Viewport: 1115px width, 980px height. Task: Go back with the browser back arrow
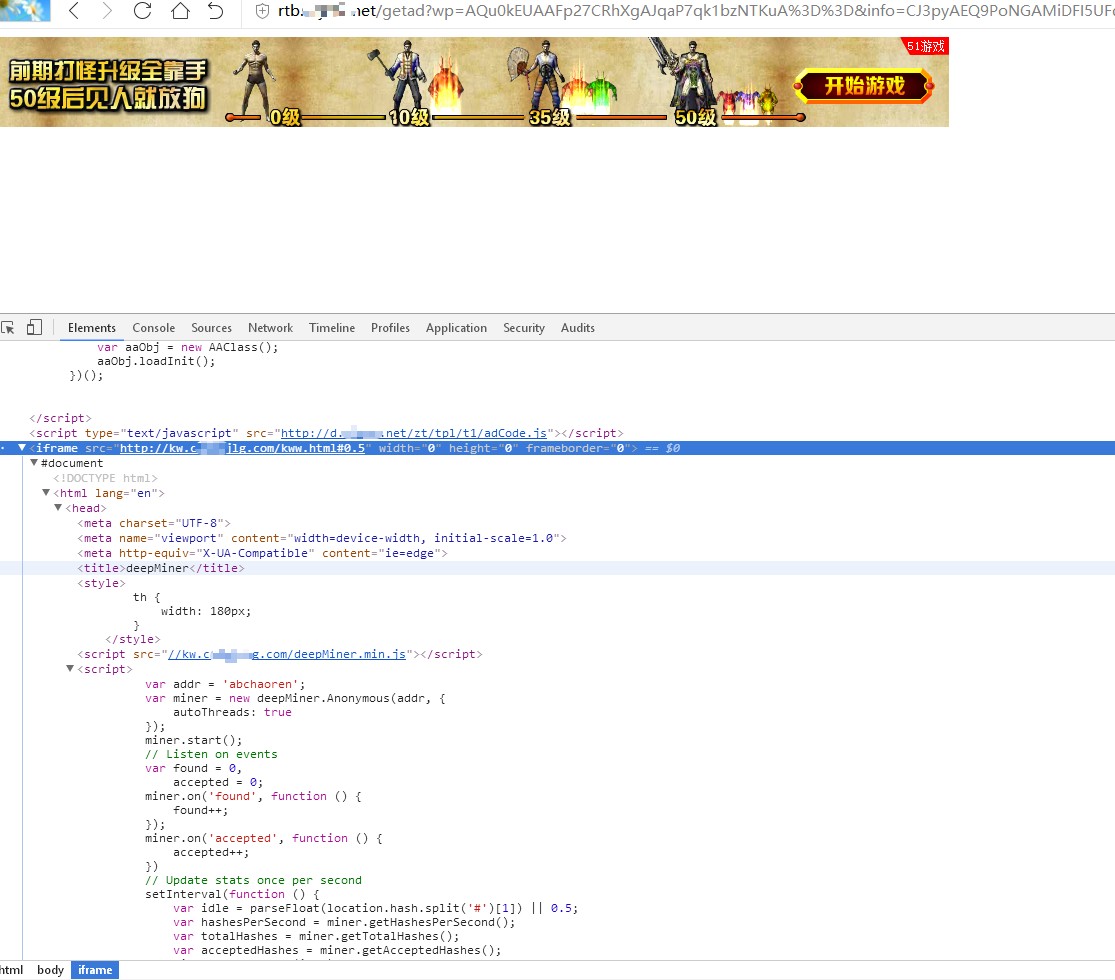point(73,11)
